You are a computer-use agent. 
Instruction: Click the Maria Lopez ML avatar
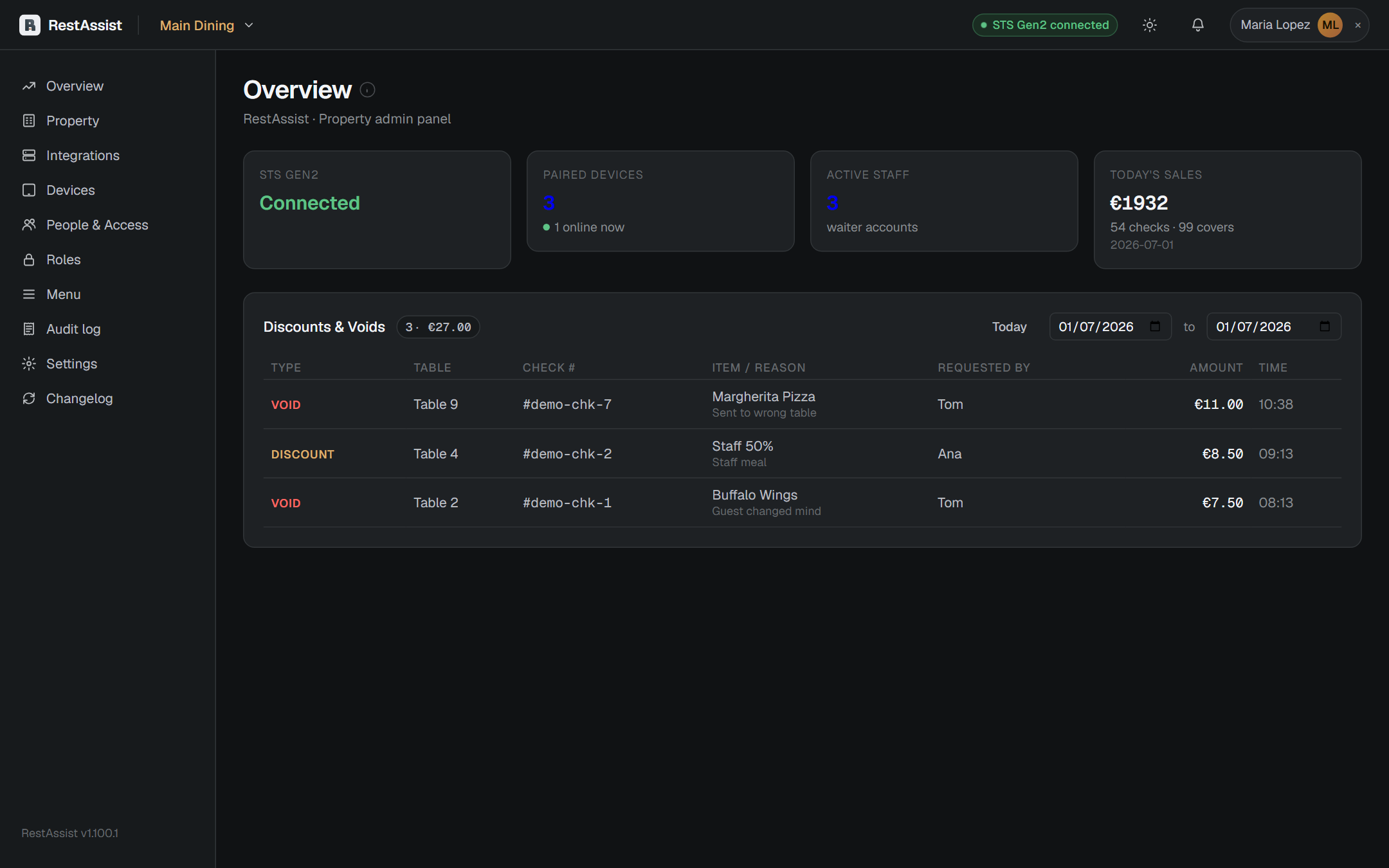coord(1330,25)
